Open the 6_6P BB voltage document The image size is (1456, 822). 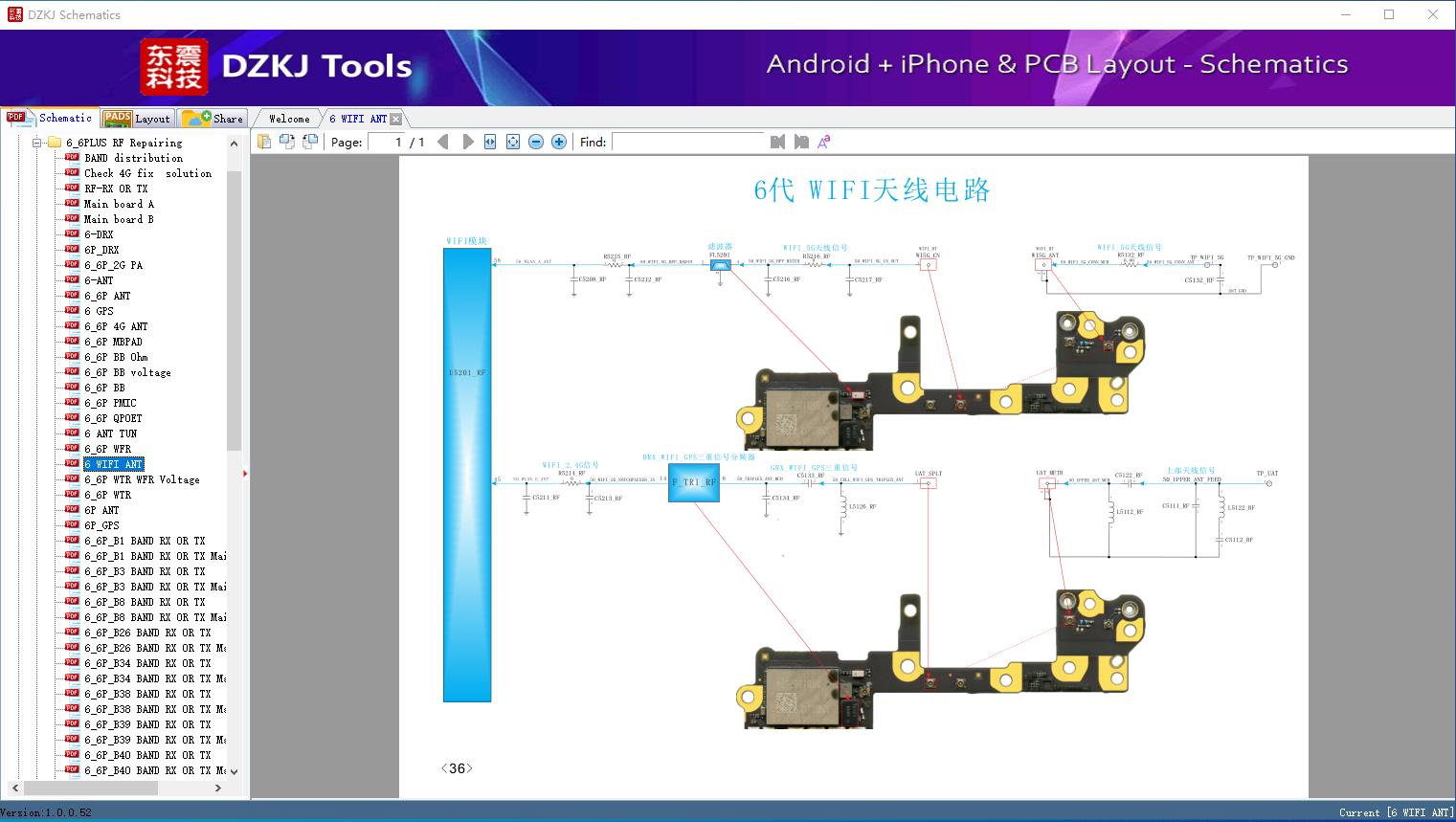[127, 372]
